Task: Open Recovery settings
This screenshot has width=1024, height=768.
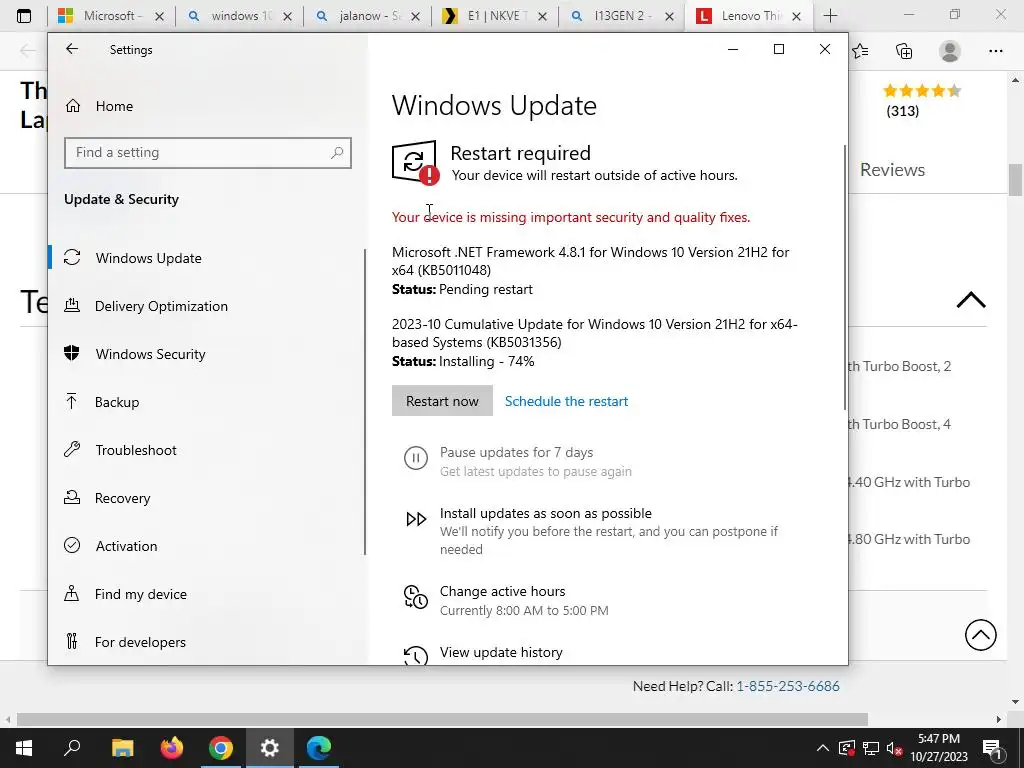Action: pos(122,498)
